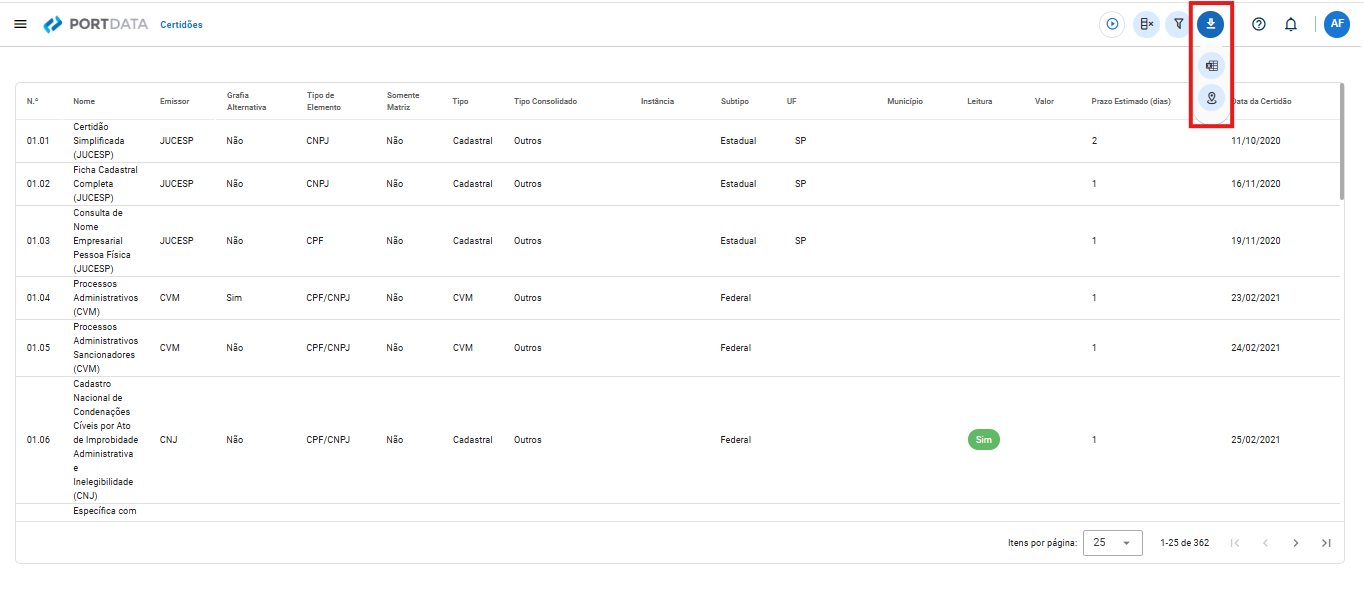
Task: Click the PORTDATA logo
Action: coord(96,24)
